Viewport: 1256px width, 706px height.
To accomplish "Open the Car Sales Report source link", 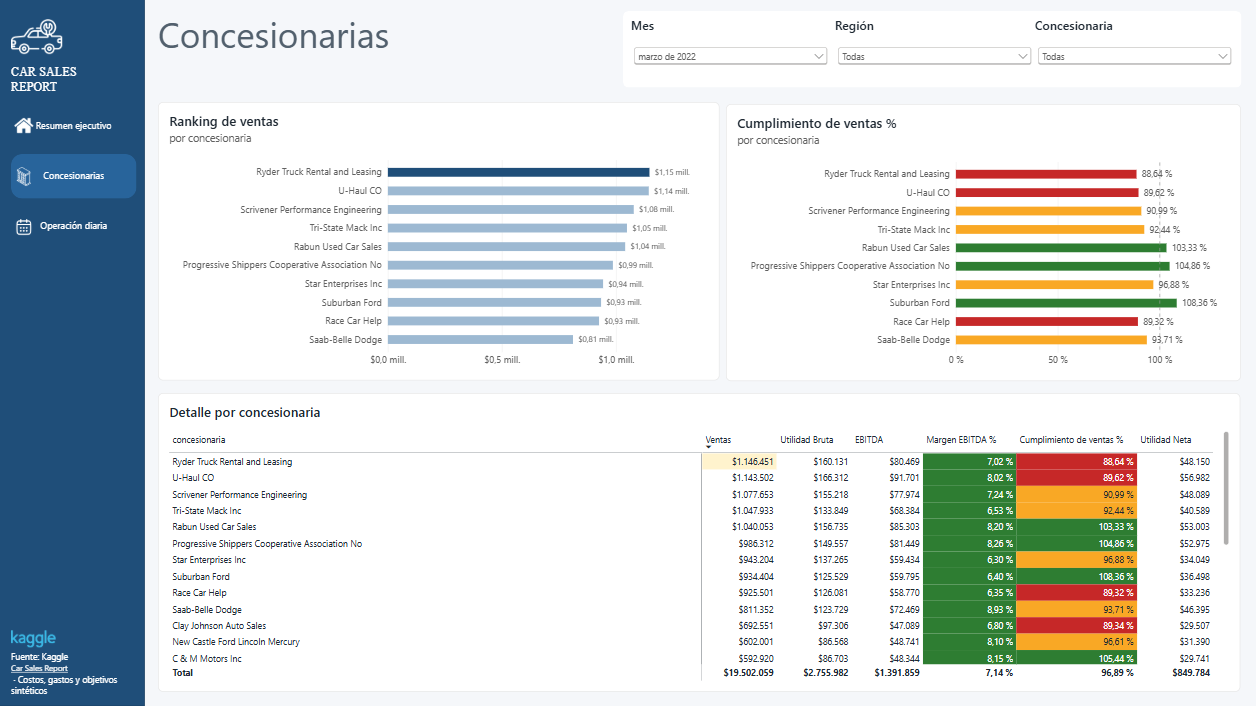I will coord(39,668).
